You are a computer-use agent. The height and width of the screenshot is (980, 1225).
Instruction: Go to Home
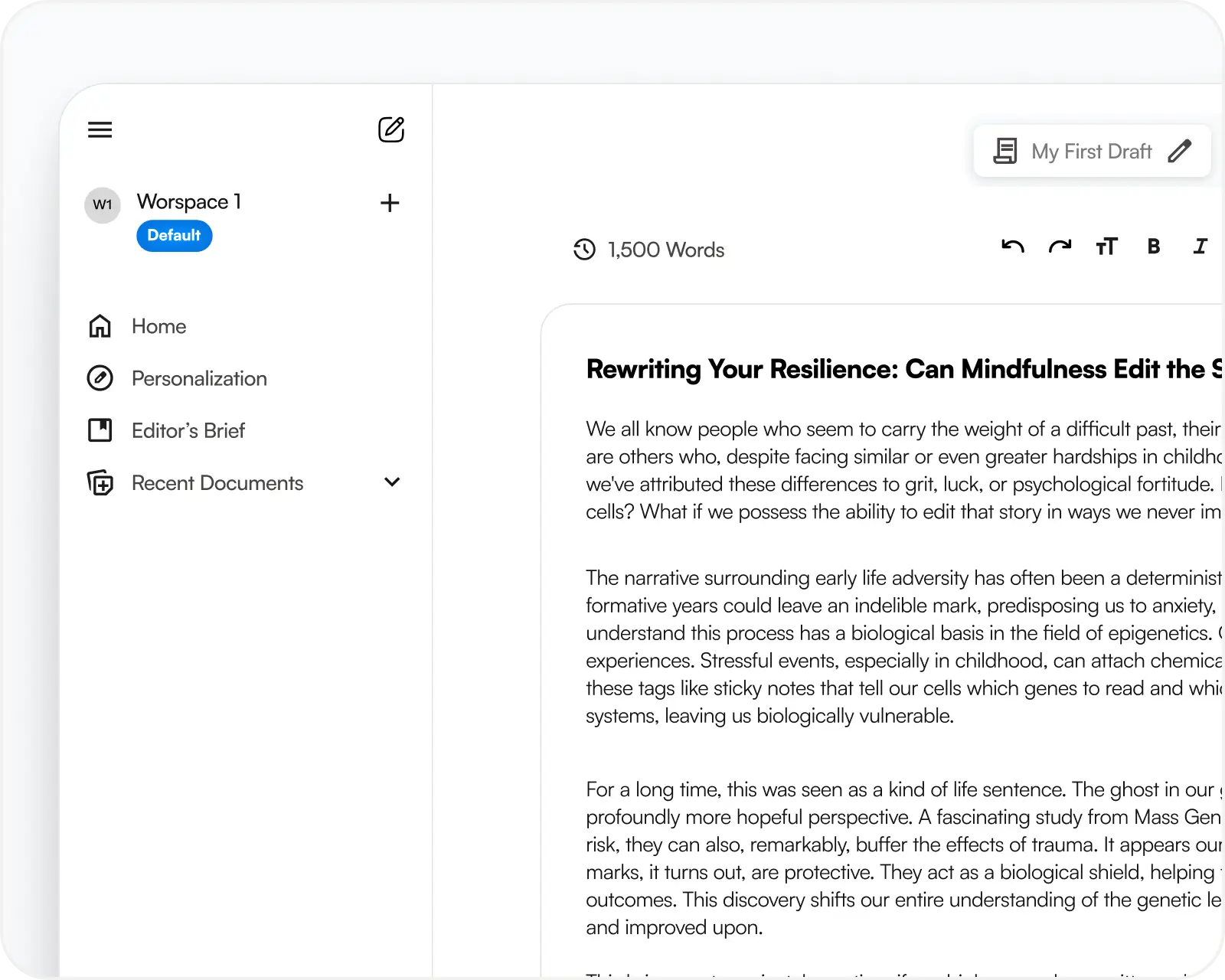click(158, 326)
